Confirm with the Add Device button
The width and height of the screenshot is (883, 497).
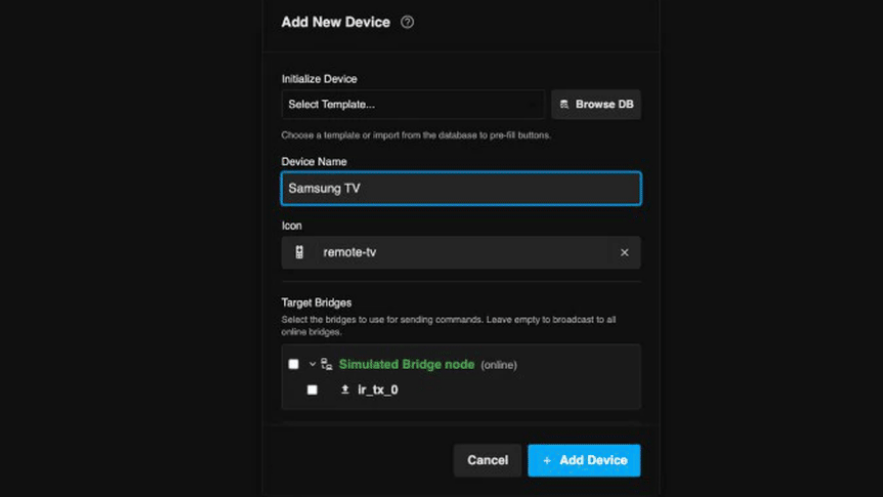(x=584, y=460)
